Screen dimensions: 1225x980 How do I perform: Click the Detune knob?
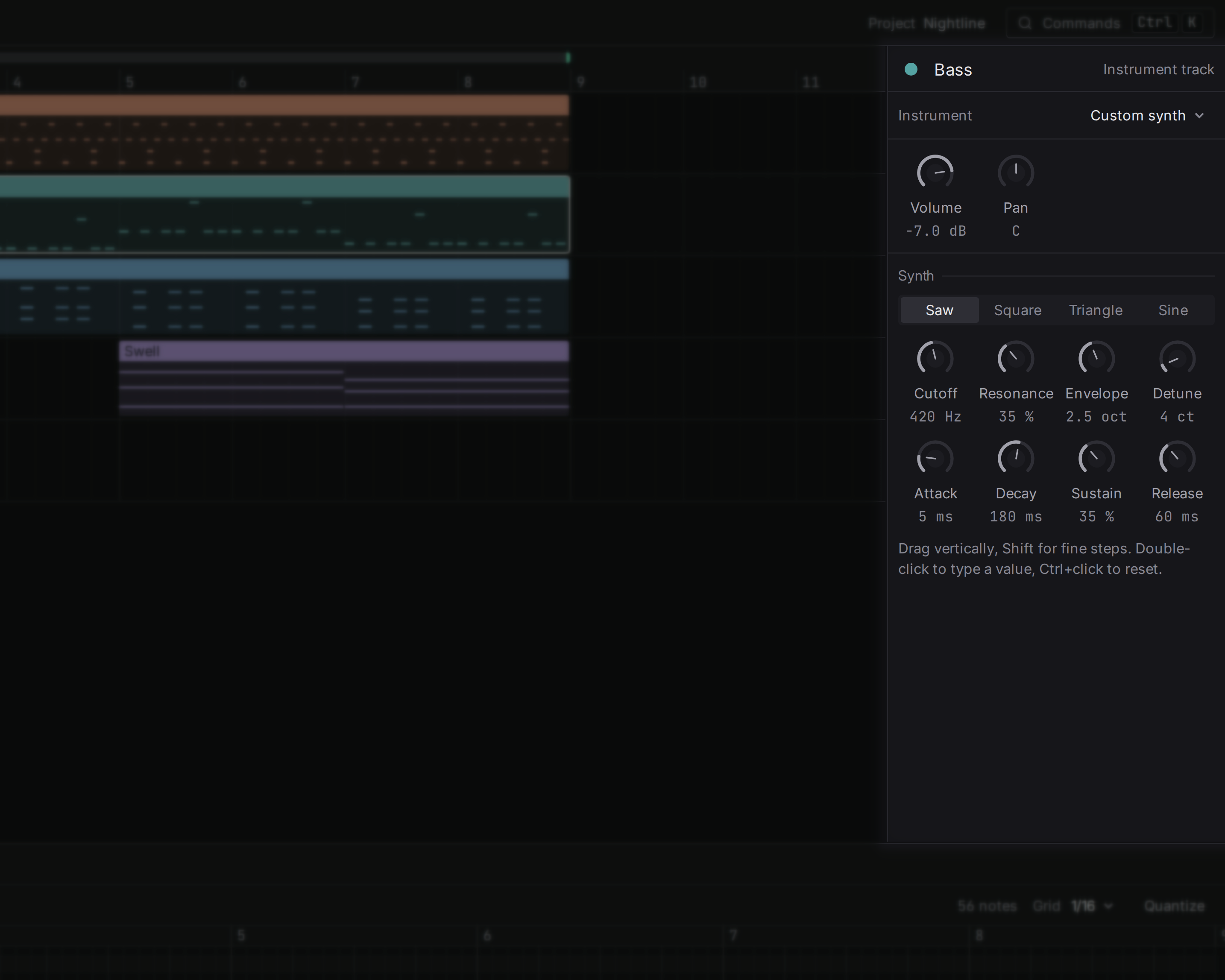coord(1177,358)
